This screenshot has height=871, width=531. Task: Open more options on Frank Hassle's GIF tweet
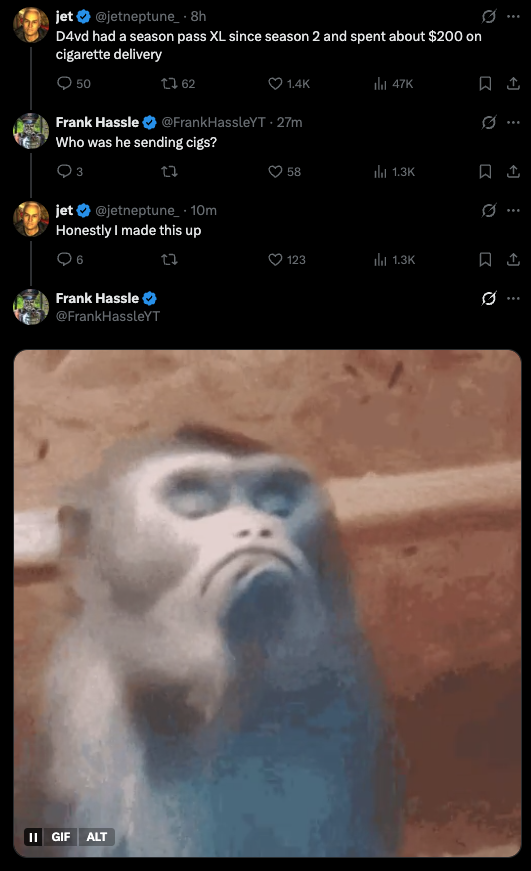[513, 298]
